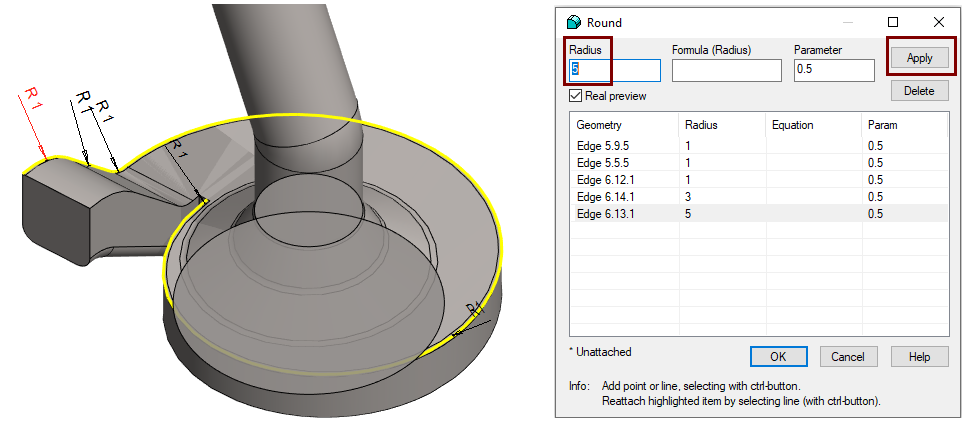Select the Edge 6.12.1 row
The height and width of the screenshot is (421, 964).
605,180
